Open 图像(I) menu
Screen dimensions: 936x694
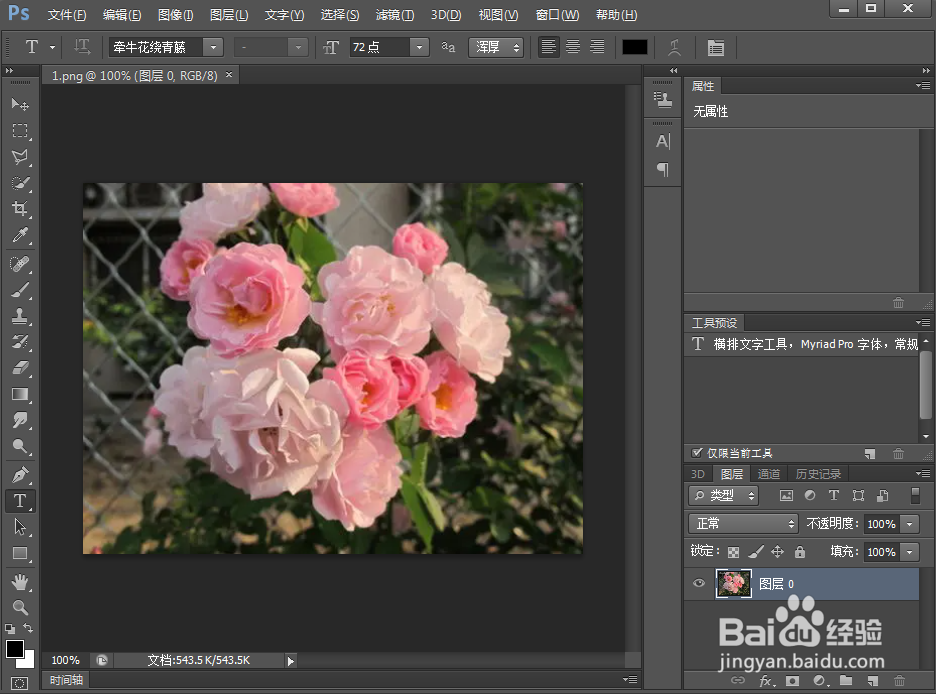[x=176, y=15]
